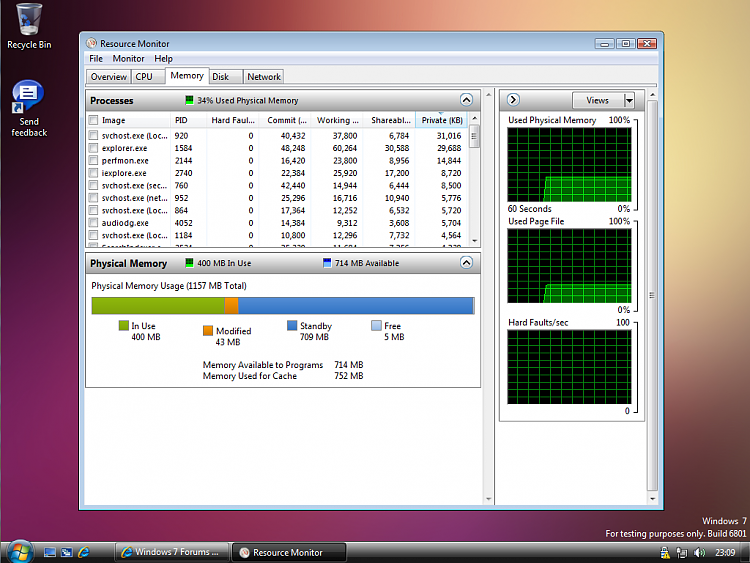Viewport: 750px width, 563px height.
Task: Select the Memory tab
Action: point(187,76)
